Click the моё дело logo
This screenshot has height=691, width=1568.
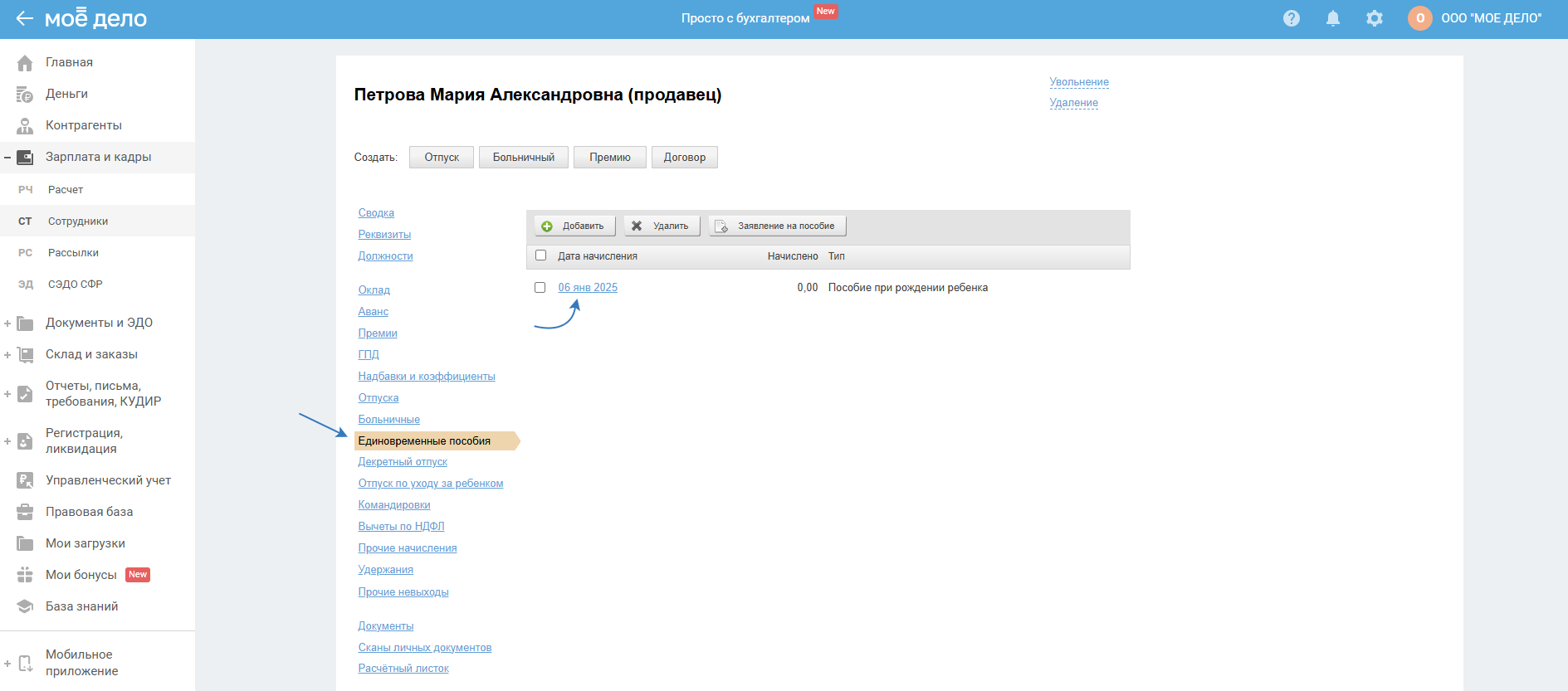95,18
